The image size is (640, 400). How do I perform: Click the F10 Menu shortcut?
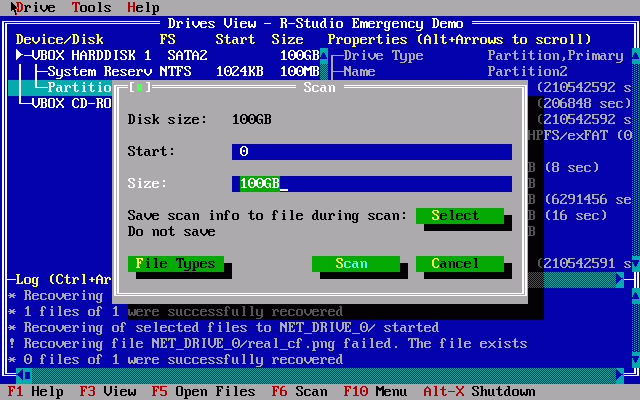(375, 392)
